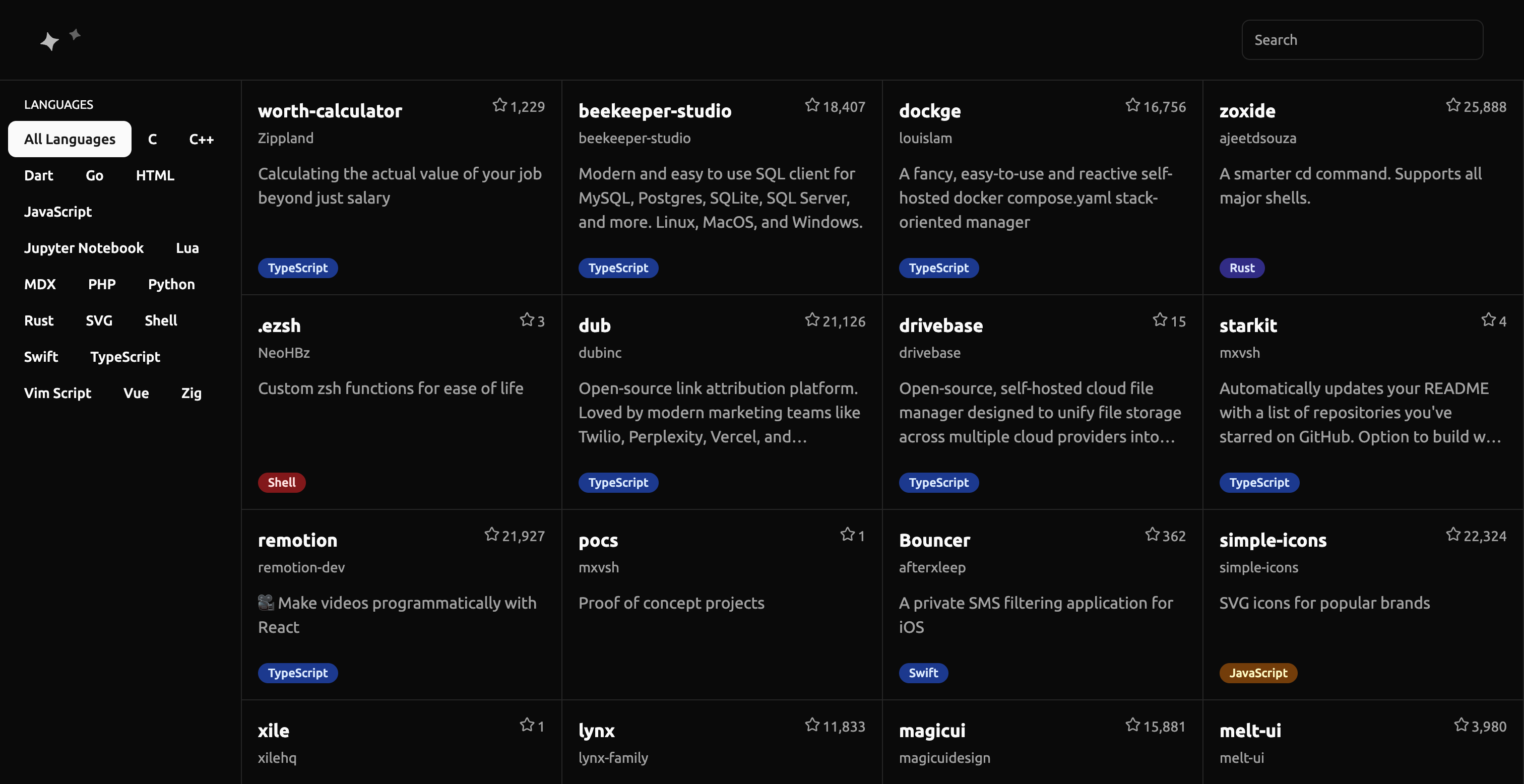Filter by HTML language
Screen dimensions: 1524x784
155,175
